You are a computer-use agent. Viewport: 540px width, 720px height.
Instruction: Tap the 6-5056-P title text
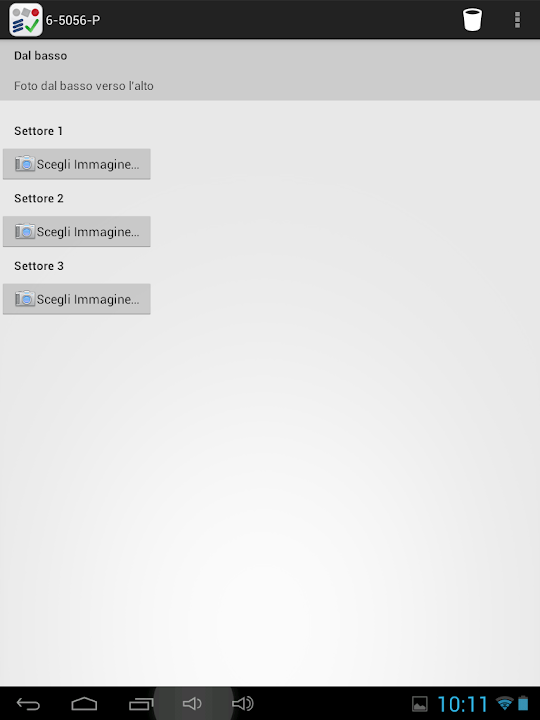tap(73, 20)
